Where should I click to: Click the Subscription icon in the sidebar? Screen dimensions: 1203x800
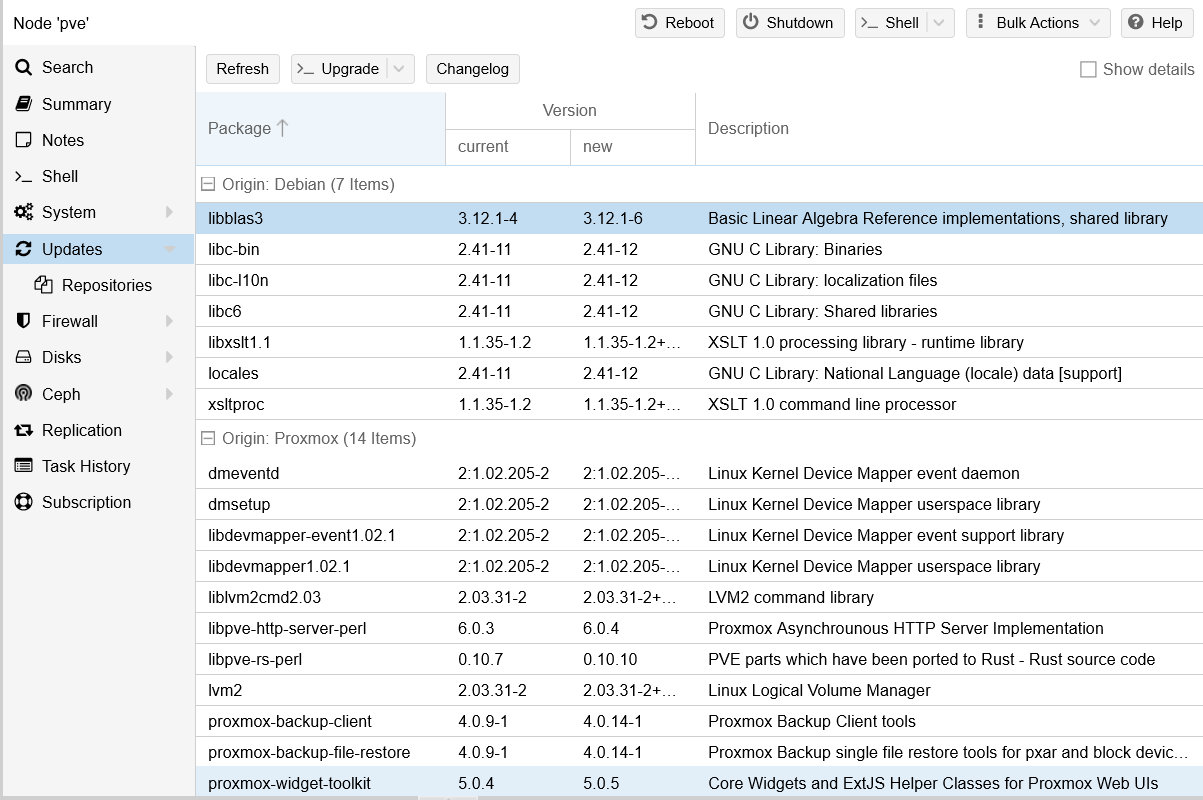(x=24, y=502)
